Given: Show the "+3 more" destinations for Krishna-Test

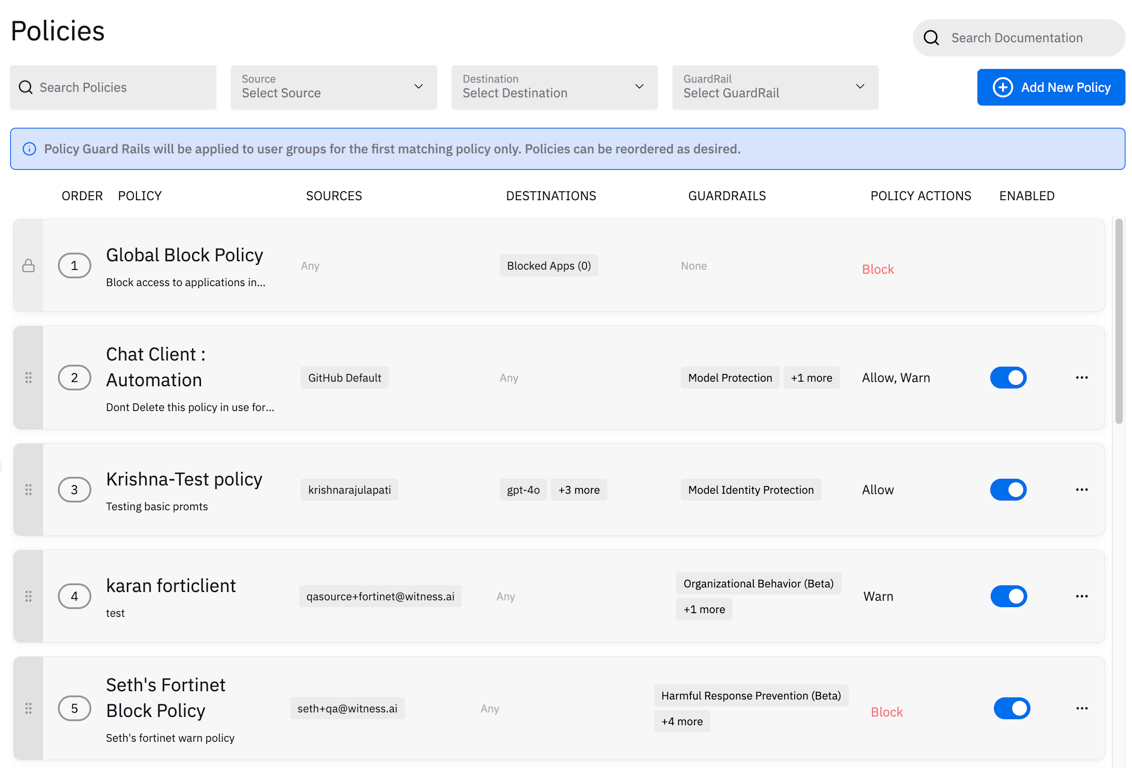Looking at the screenshot, I should click(x=579, y=490).
